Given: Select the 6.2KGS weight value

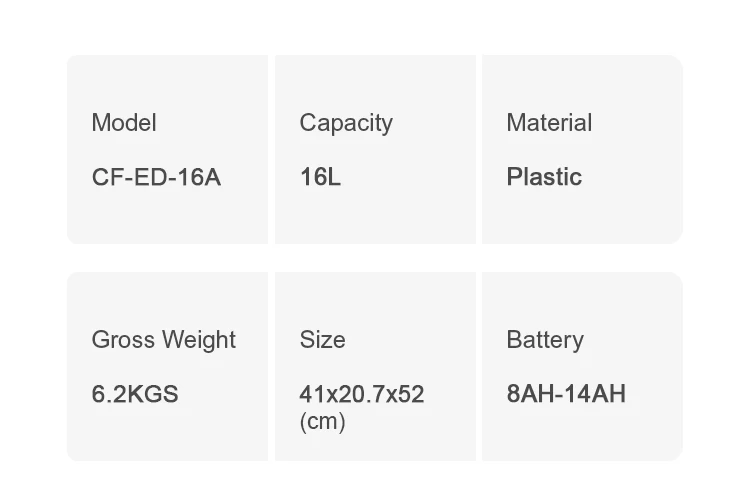Looking at the screenshot, I should [135, 394].
